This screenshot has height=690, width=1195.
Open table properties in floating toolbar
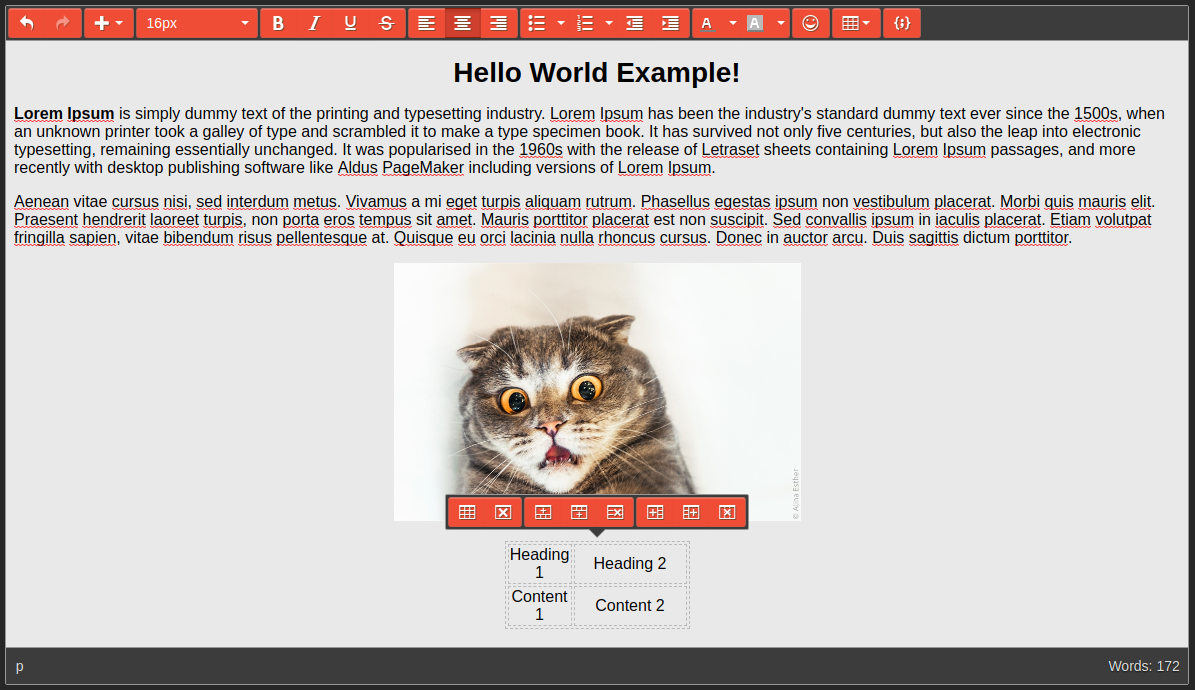coord(467,512)
